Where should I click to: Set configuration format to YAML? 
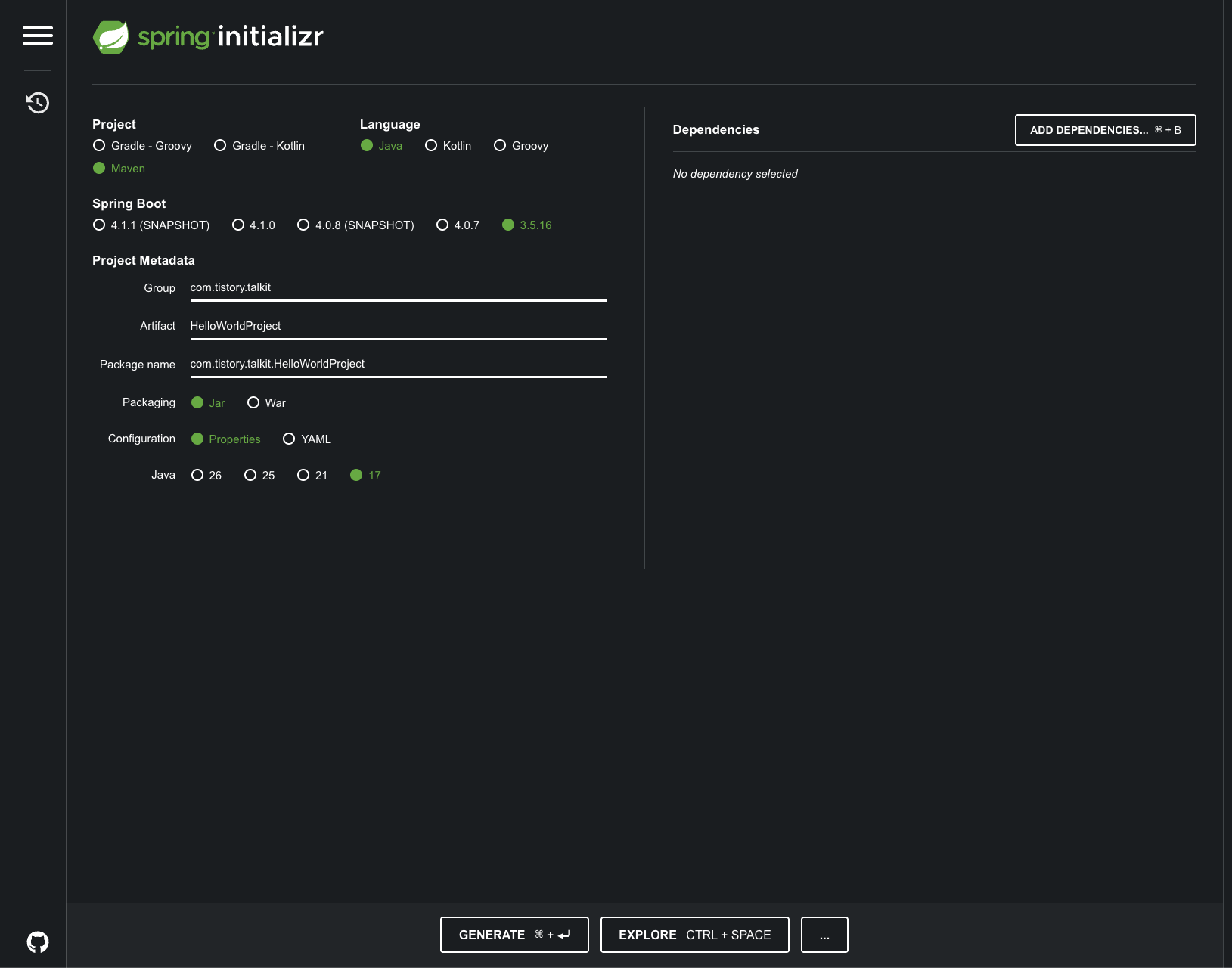307,439
